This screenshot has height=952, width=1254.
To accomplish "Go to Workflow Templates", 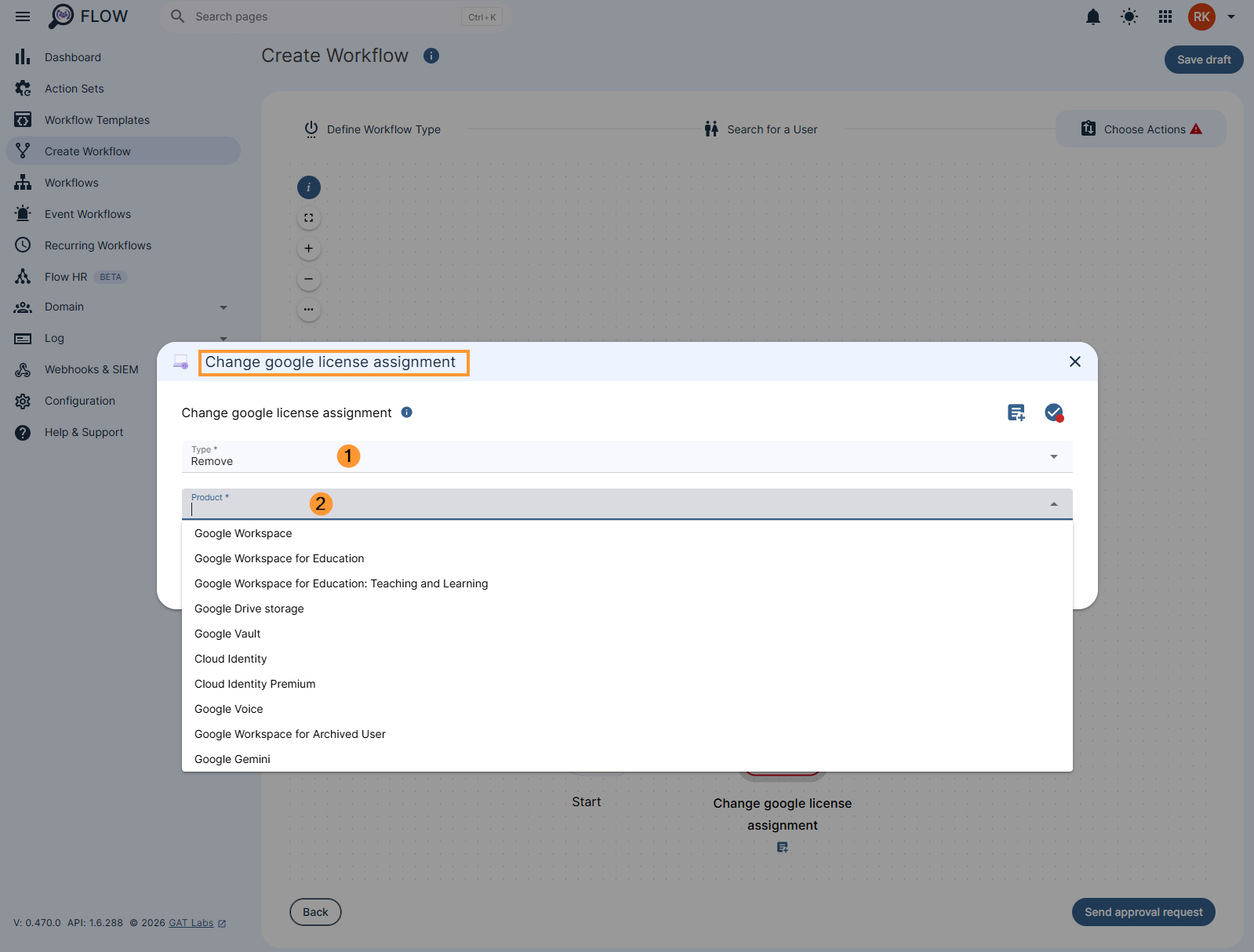I will point(123,120).
